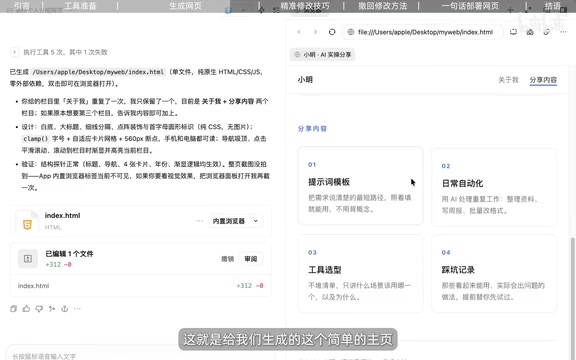Open the three-dot menu on index.html card

(199, 221)
